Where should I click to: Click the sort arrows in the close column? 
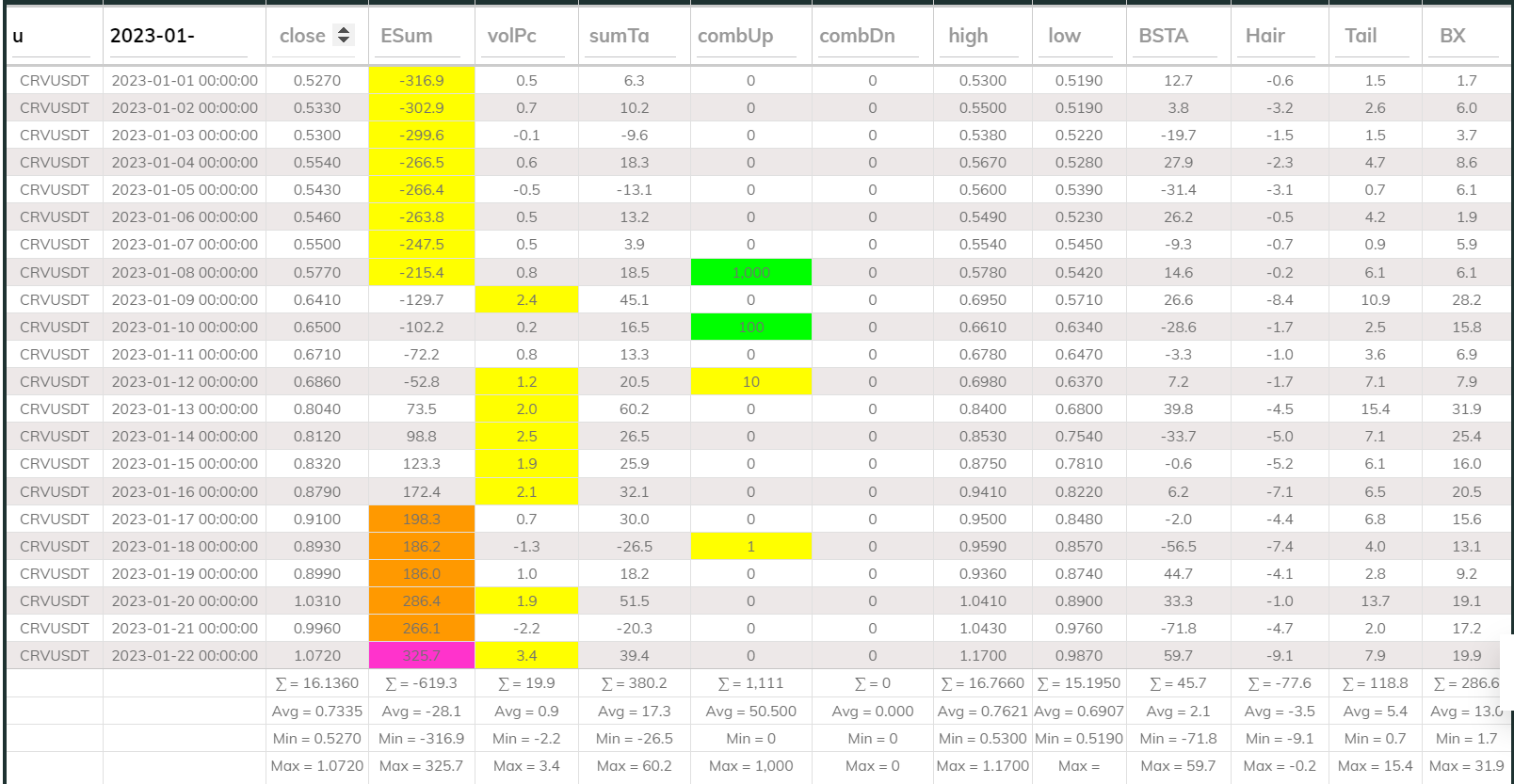click(344, 36)
